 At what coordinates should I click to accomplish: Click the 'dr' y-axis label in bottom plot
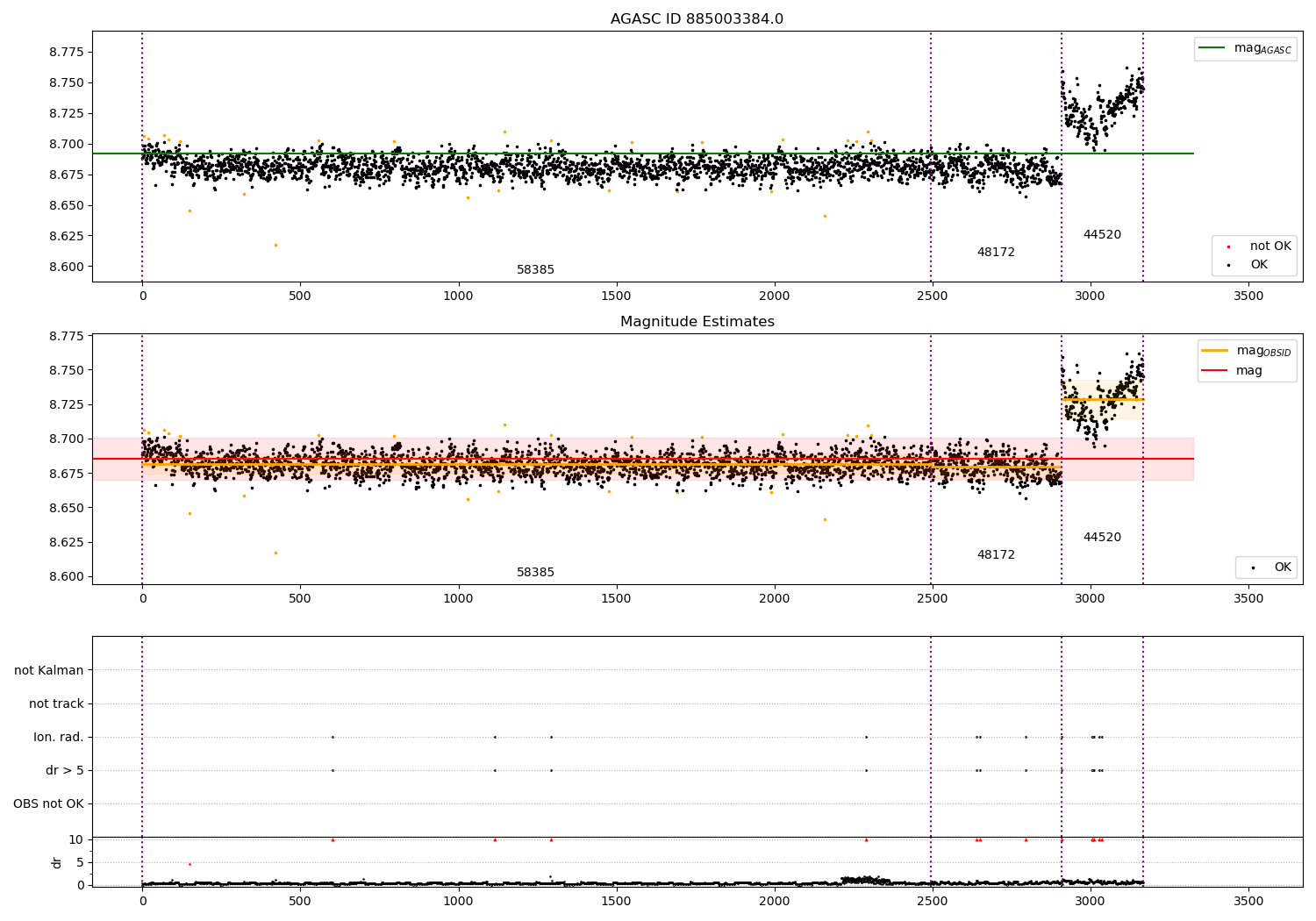click(x=57, y=862)
